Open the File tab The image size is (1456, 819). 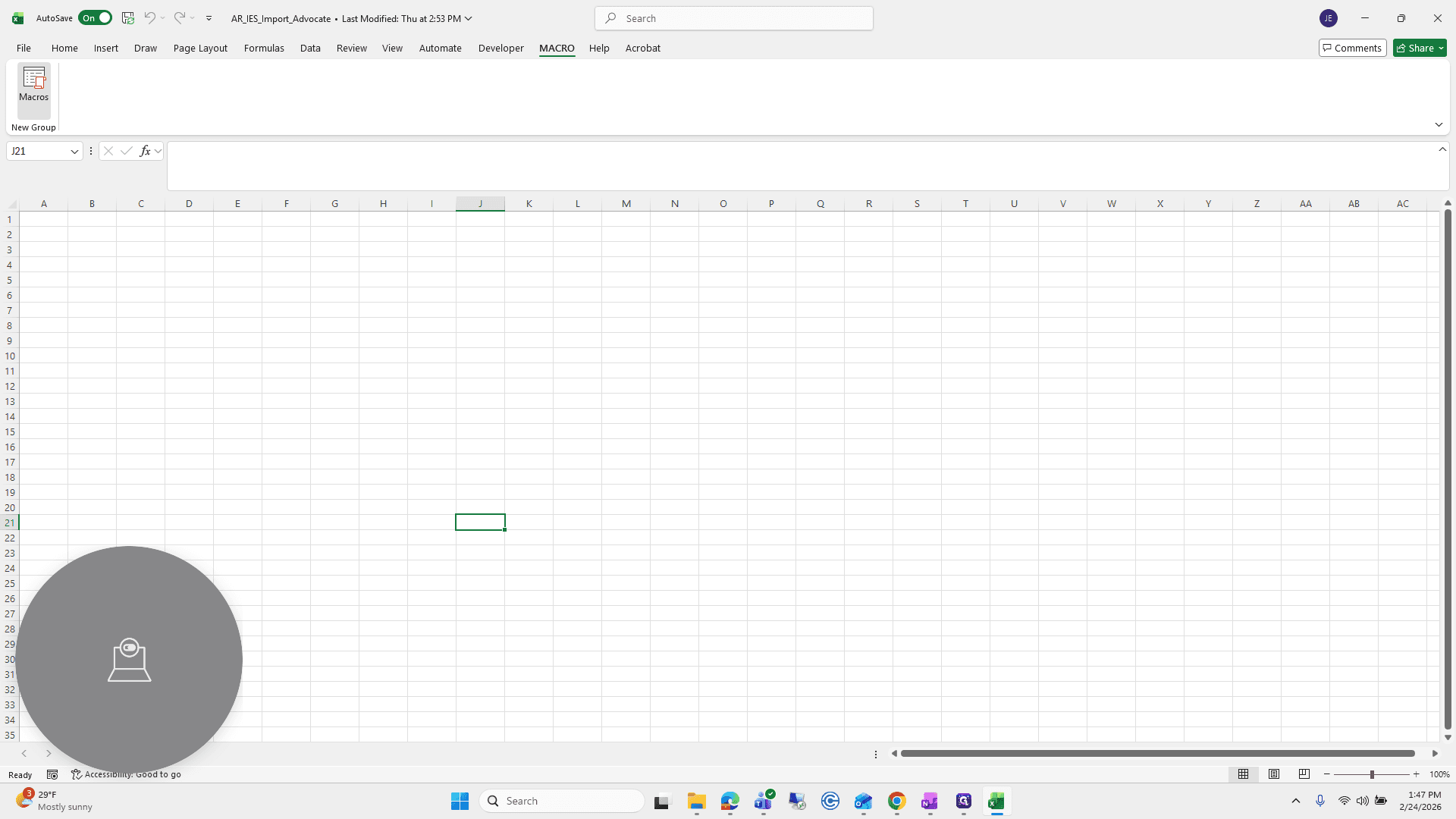pos(24,48)
